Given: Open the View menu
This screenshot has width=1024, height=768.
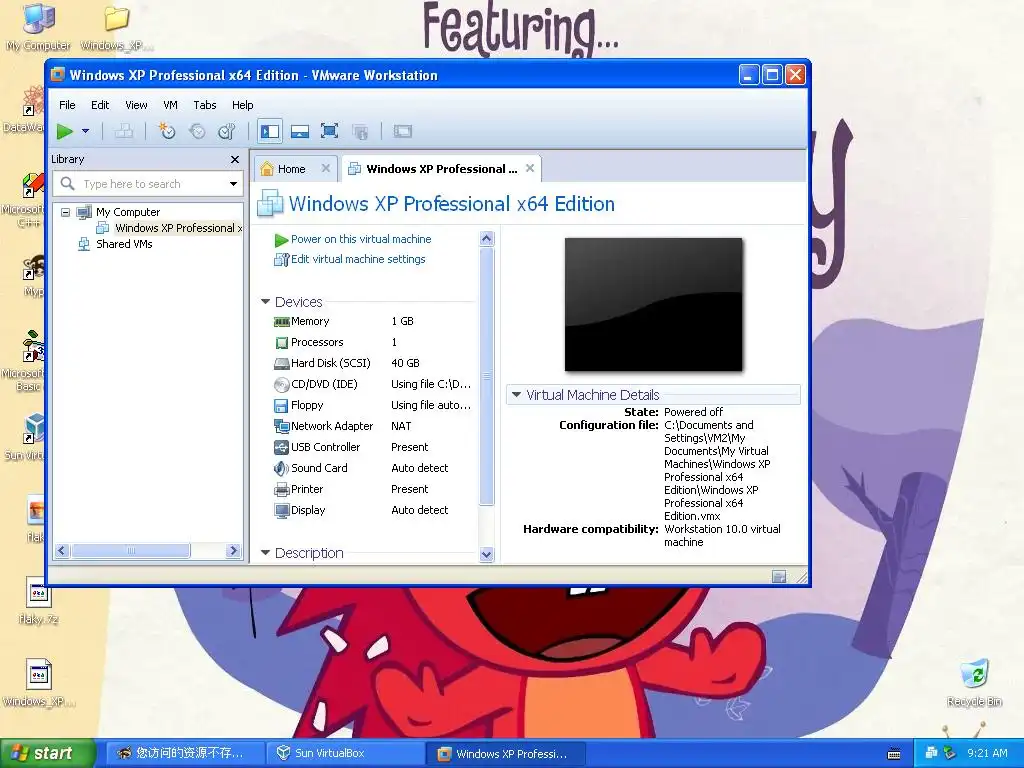Looking at the screenshot, I should pos(136,105).
